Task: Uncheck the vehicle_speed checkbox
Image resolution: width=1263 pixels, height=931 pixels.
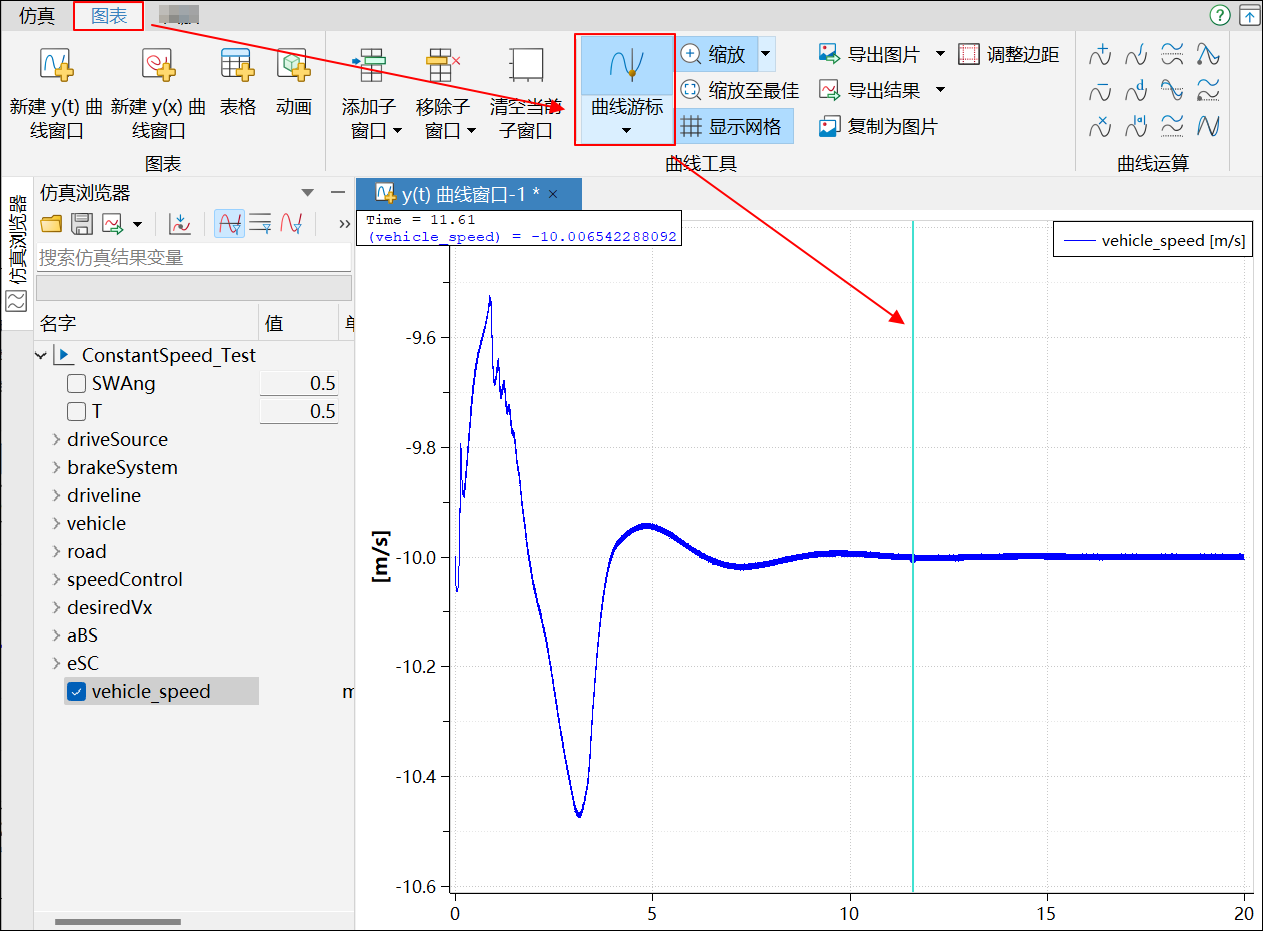Action: coord(76,692)
